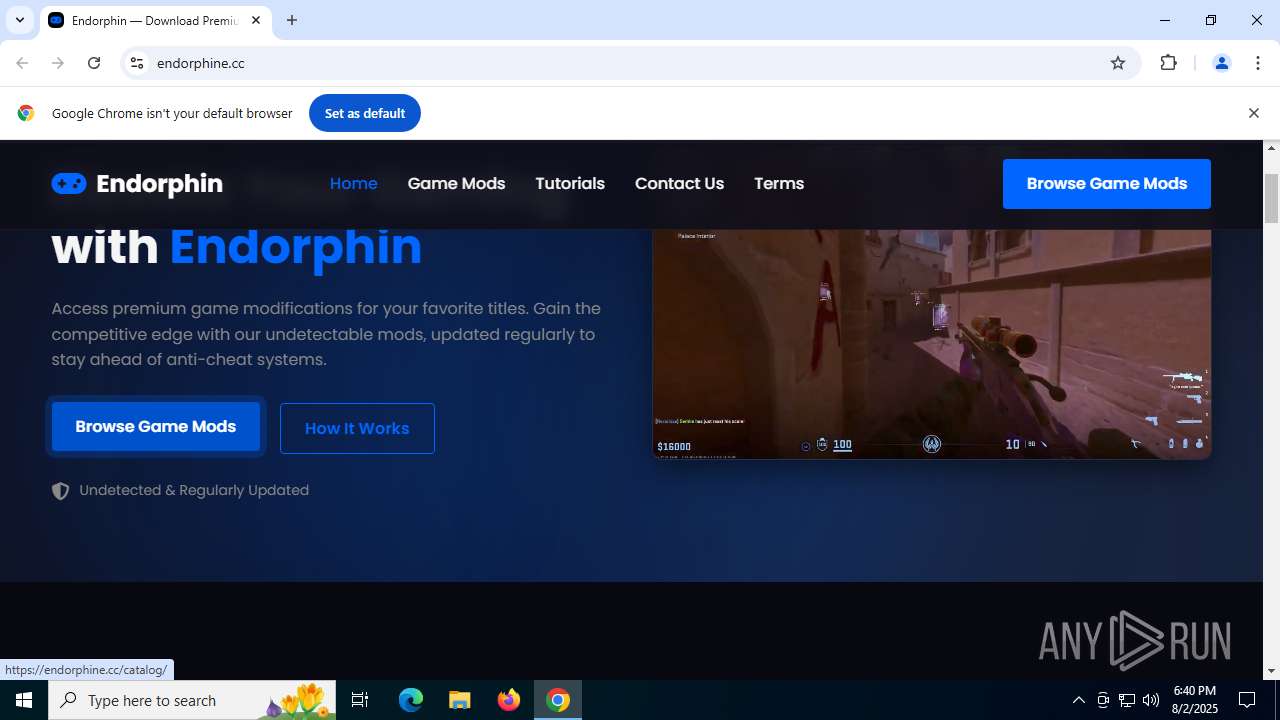Click hero Browse Game Mods button

[156, 427]
